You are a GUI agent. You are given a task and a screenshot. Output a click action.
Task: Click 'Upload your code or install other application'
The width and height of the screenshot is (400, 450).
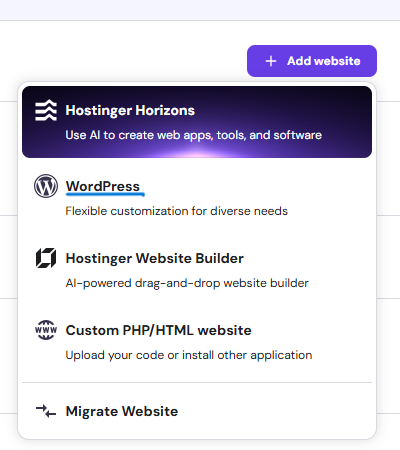point(189,355)
